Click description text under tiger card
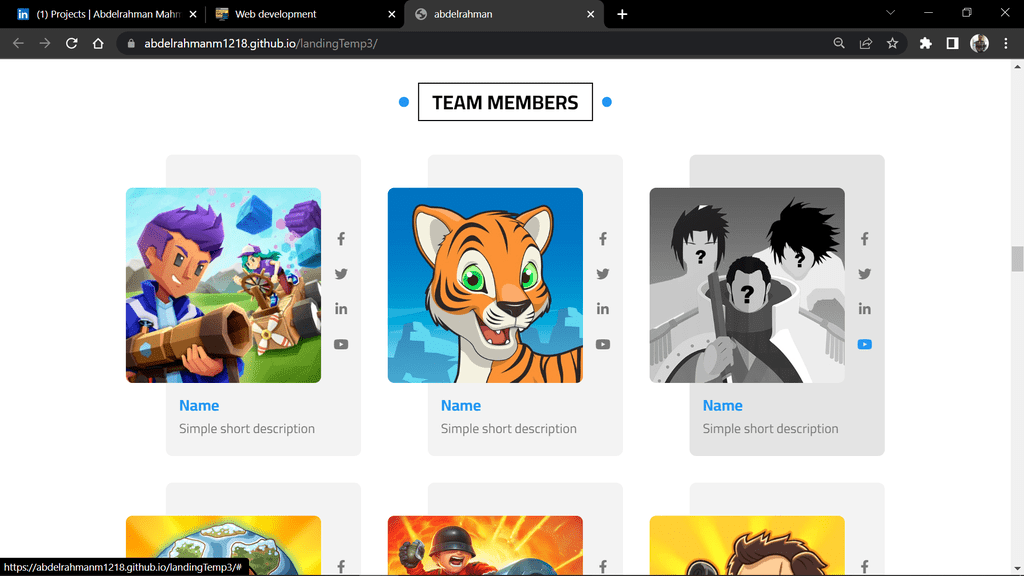The image size is (1024, 576). point(509,428)
